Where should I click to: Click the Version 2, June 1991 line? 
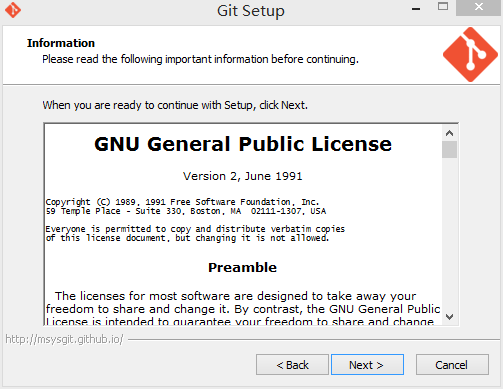coord(242,176)
